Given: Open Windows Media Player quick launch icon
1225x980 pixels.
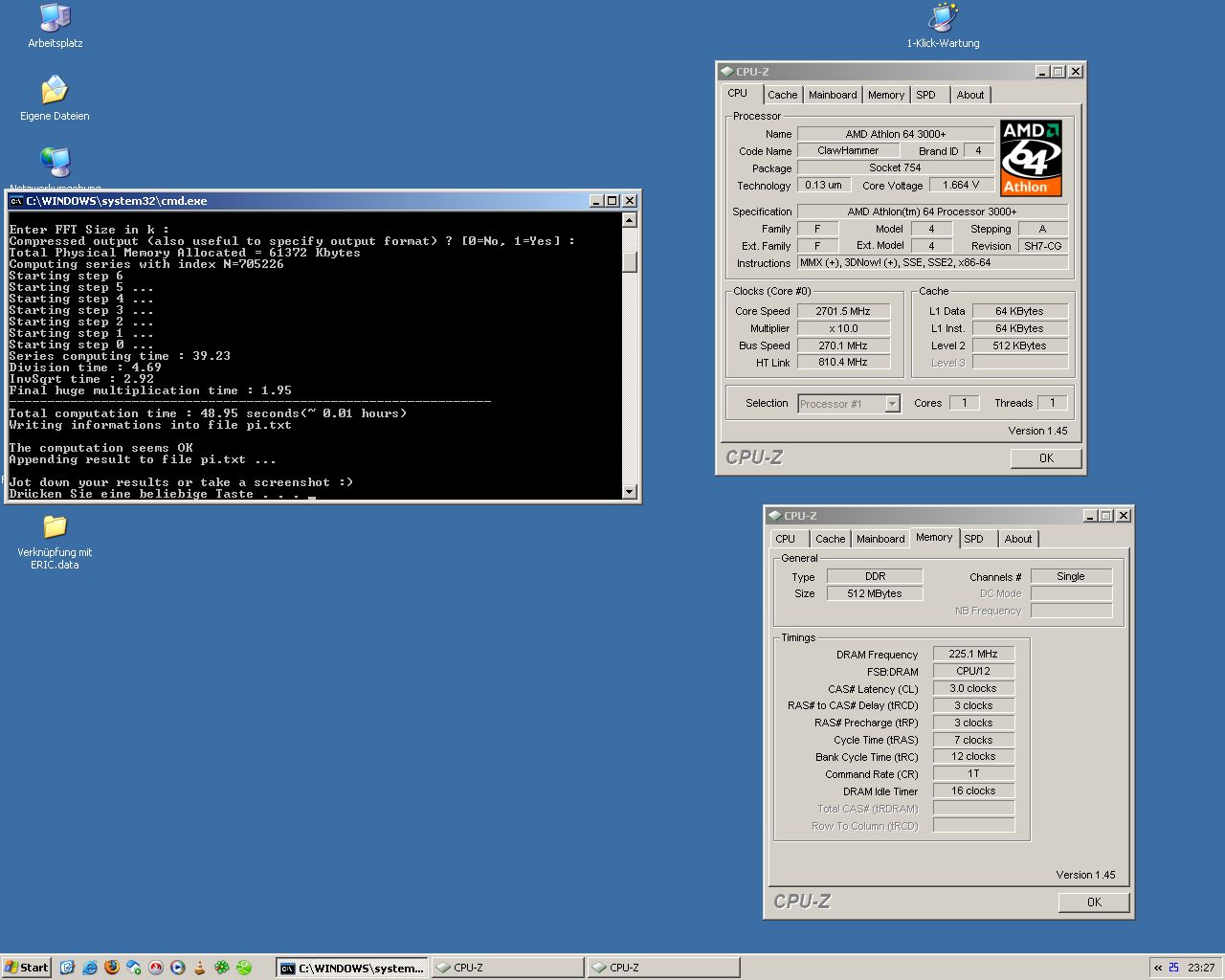Looking at the screenshot, I should pyautogui.click(x=177, y=968).
